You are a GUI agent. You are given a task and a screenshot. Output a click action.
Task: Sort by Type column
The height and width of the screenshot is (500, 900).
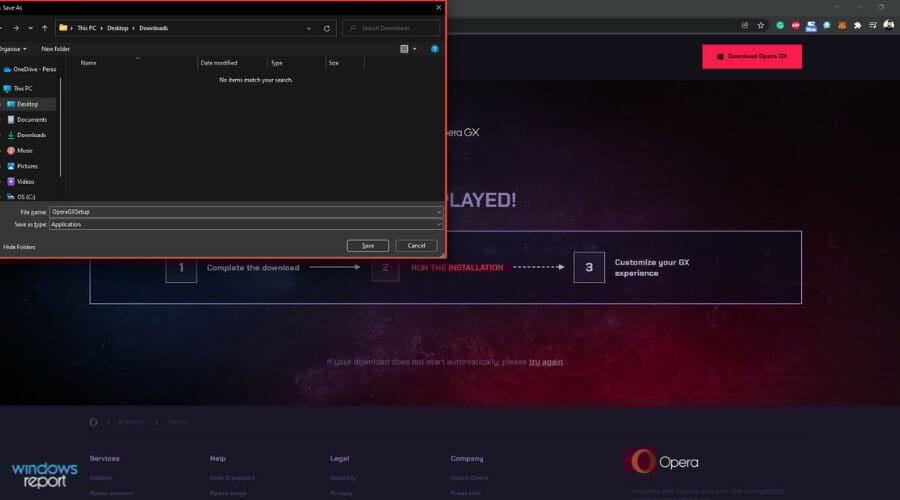(x=277, y=63)
